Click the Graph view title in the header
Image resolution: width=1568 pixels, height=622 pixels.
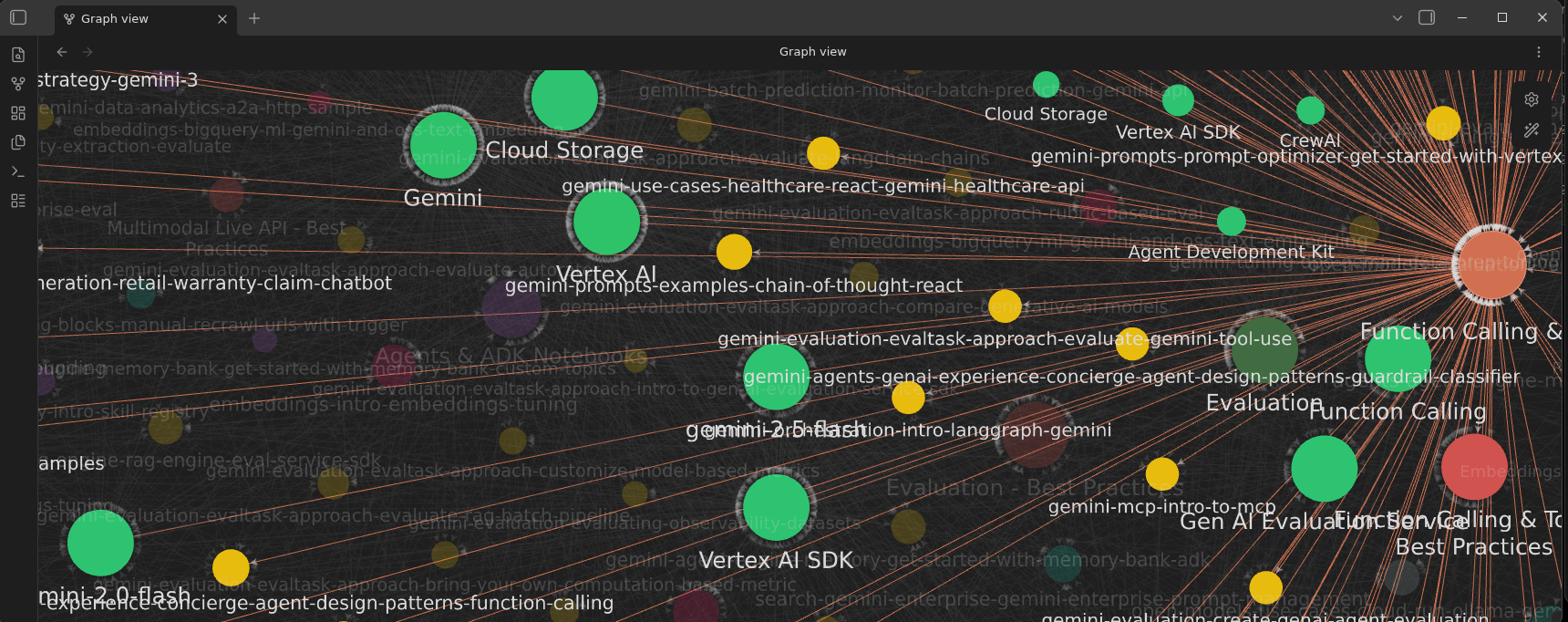(812, 52)
